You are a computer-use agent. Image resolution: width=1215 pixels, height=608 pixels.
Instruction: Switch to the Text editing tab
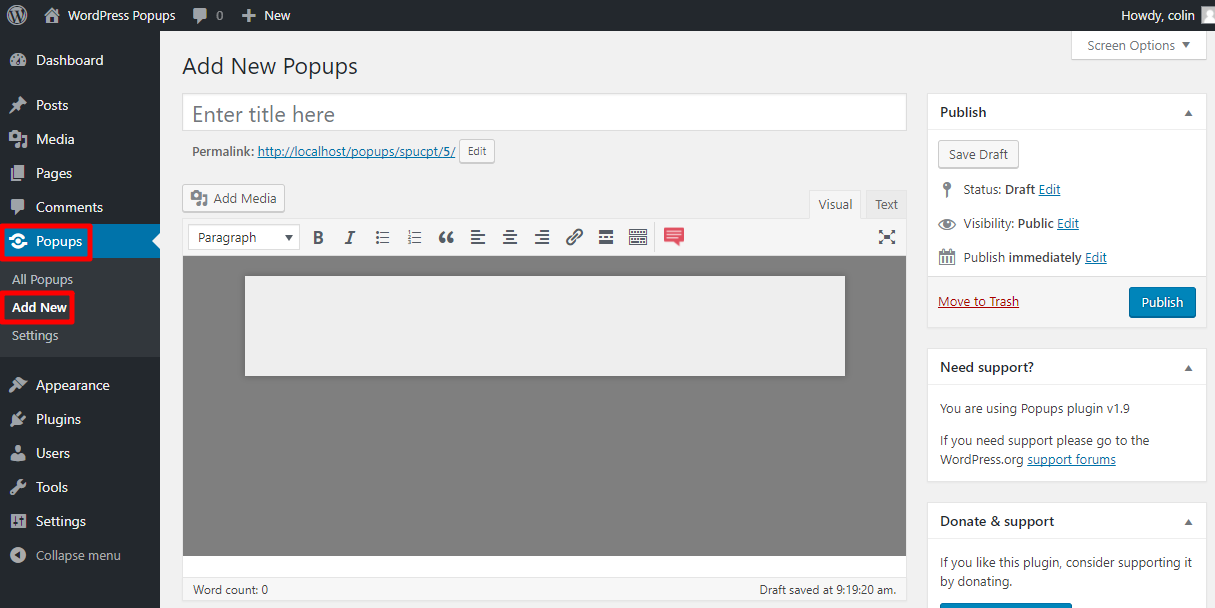(x=885, y=204)
